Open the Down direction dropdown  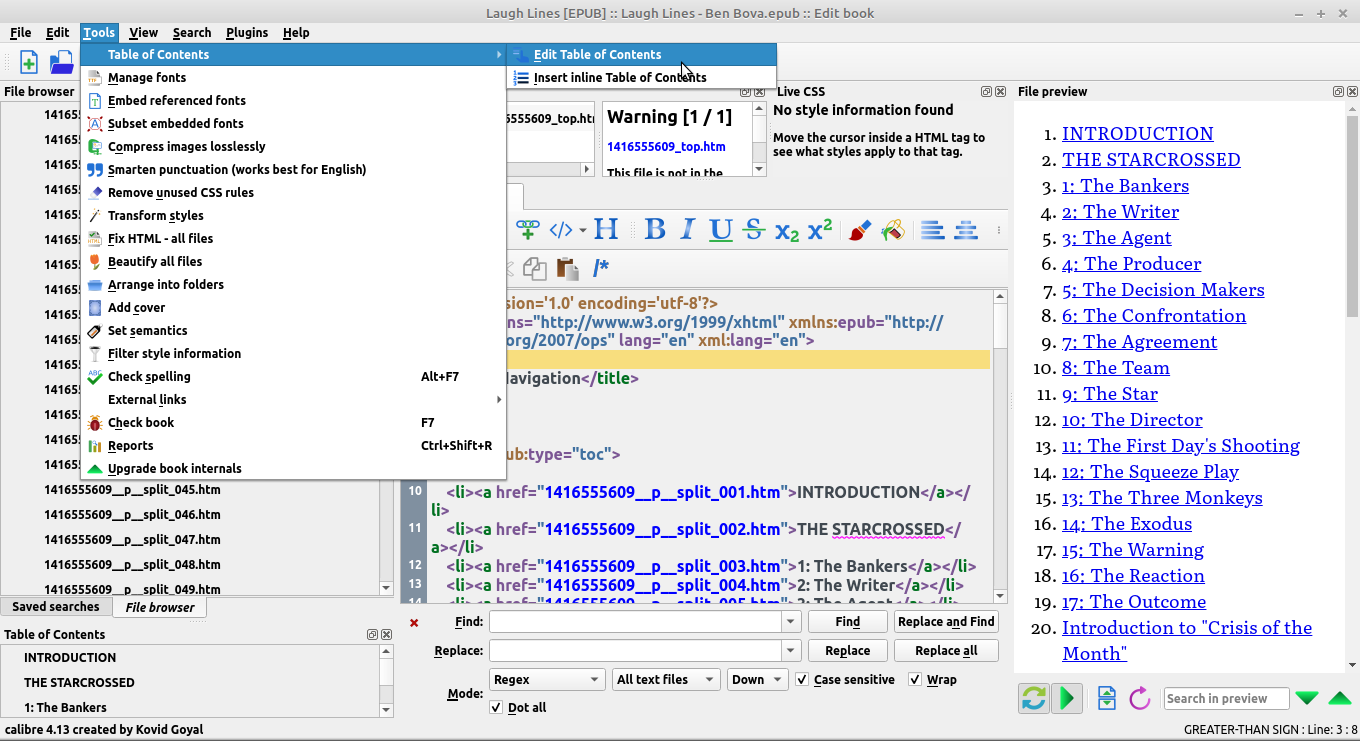(x=757, y=680)
